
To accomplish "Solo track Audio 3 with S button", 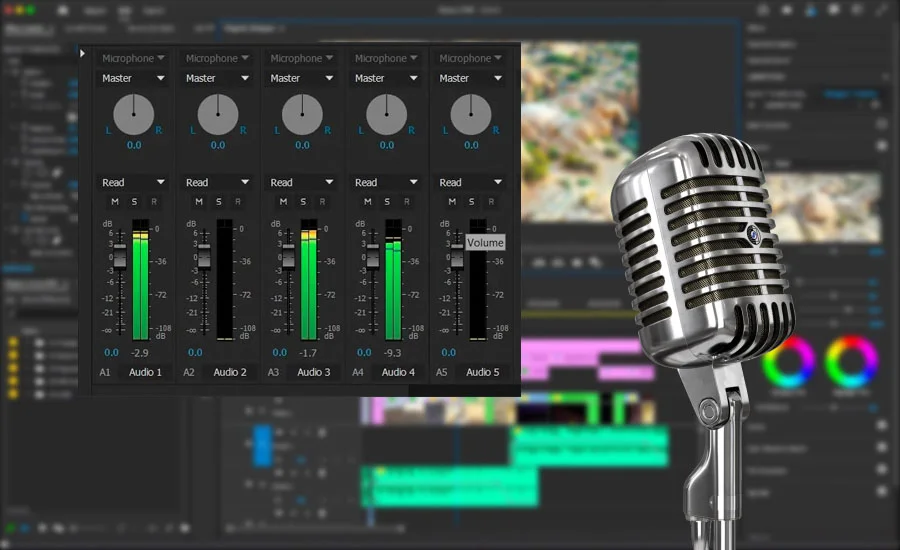I will 303,202.
